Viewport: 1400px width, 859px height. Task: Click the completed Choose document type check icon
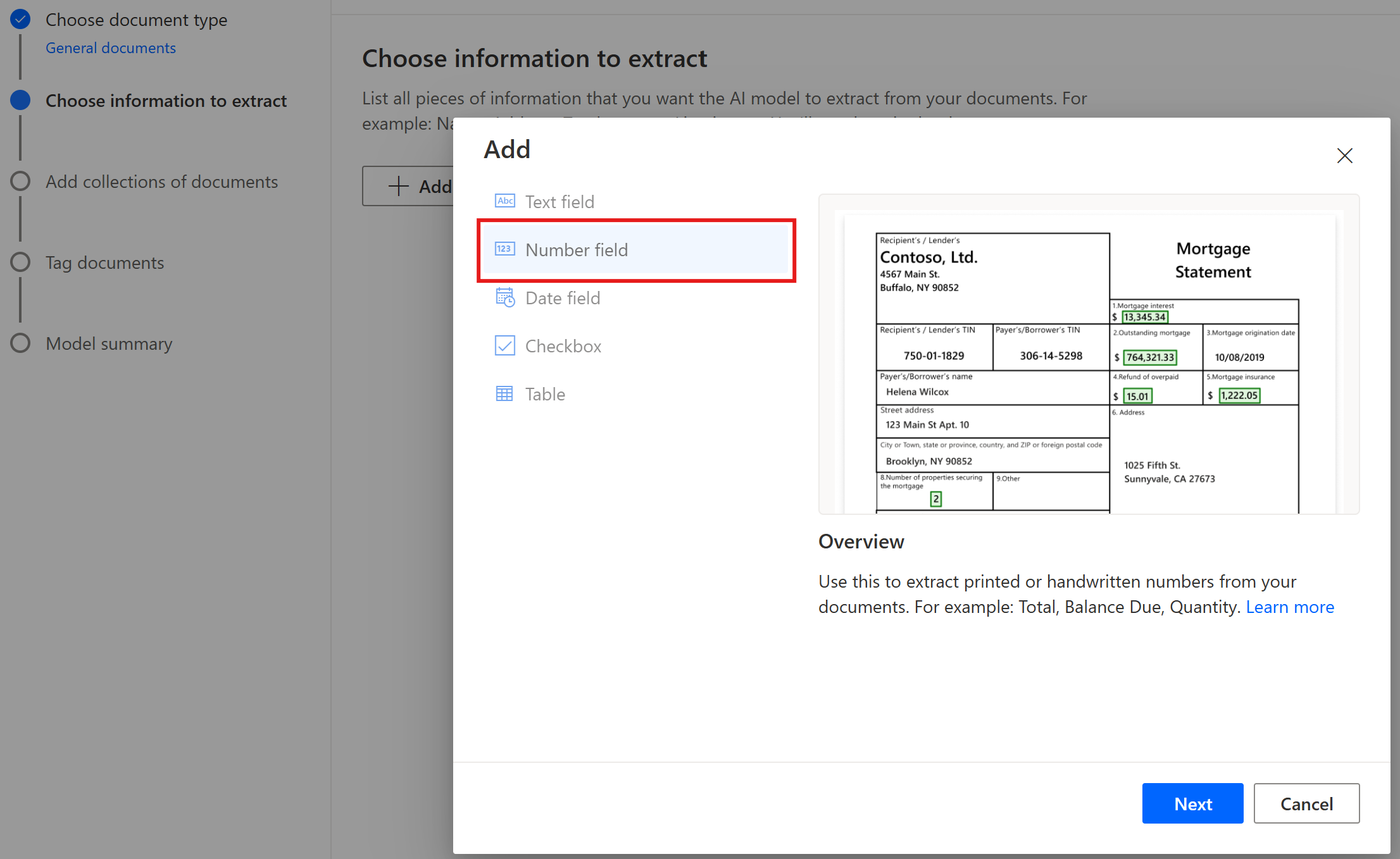(x=20, y=19)
